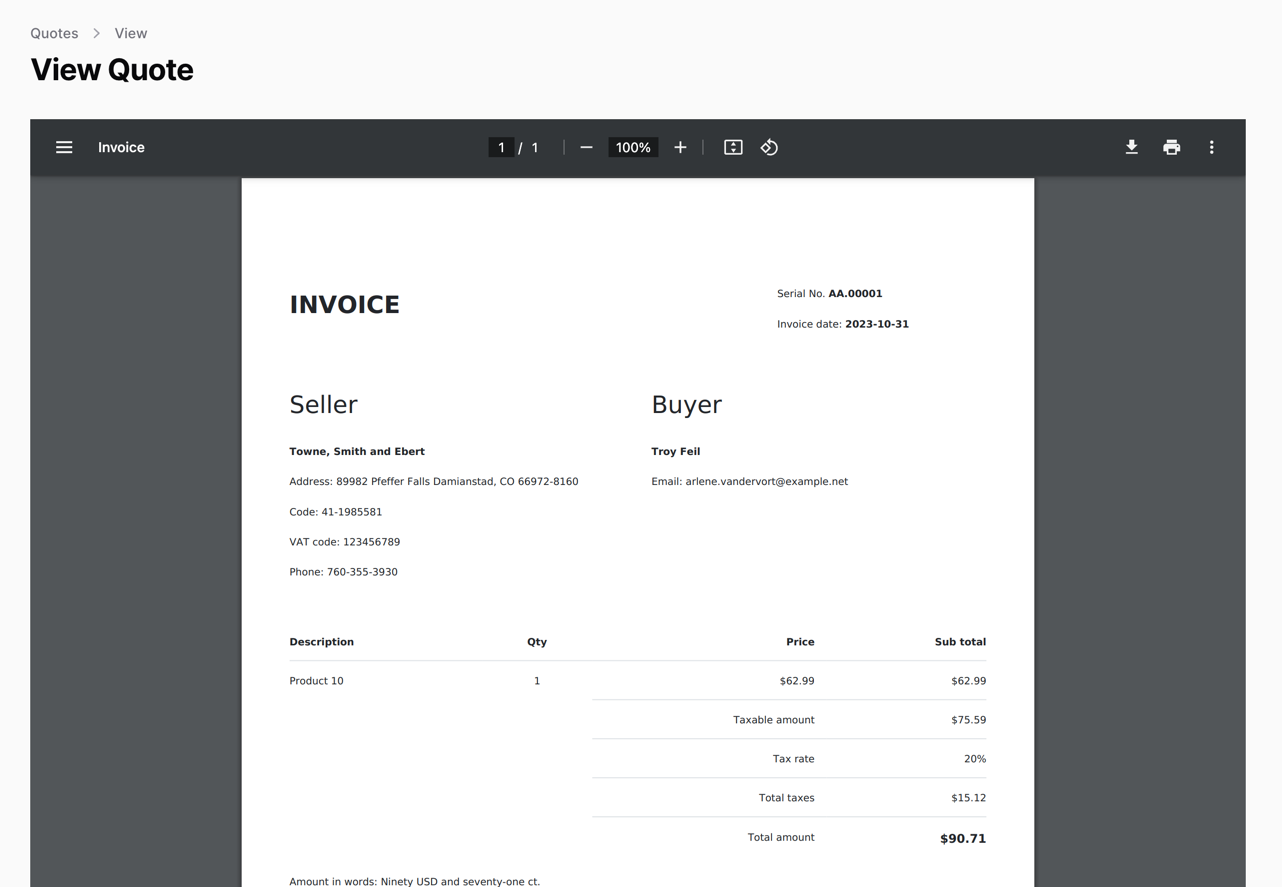Click the Product 10 line item
1282x887 pixels.
(316, 680)
